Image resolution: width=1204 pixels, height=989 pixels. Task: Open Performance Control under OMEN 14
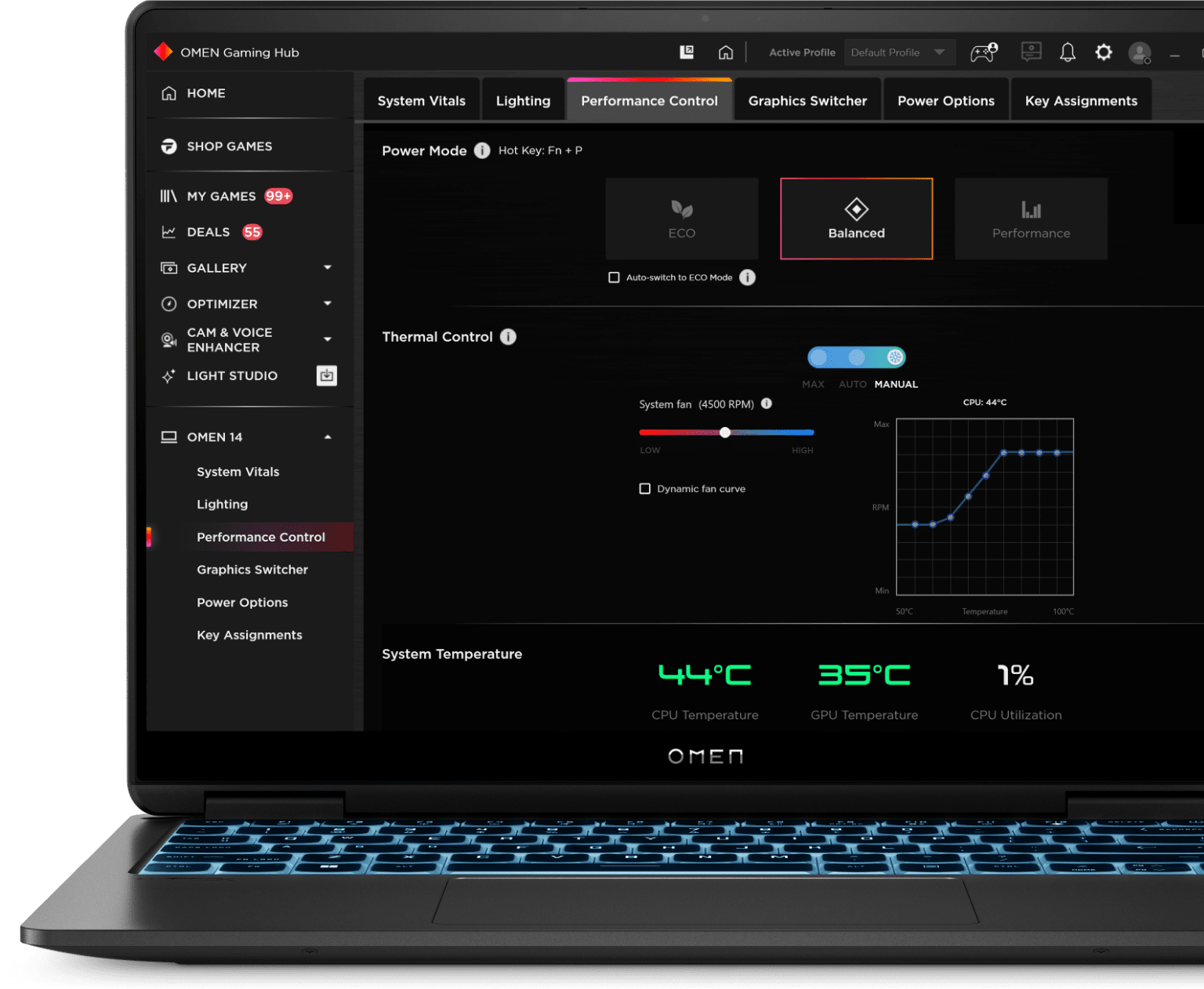[x=250, y=538]
